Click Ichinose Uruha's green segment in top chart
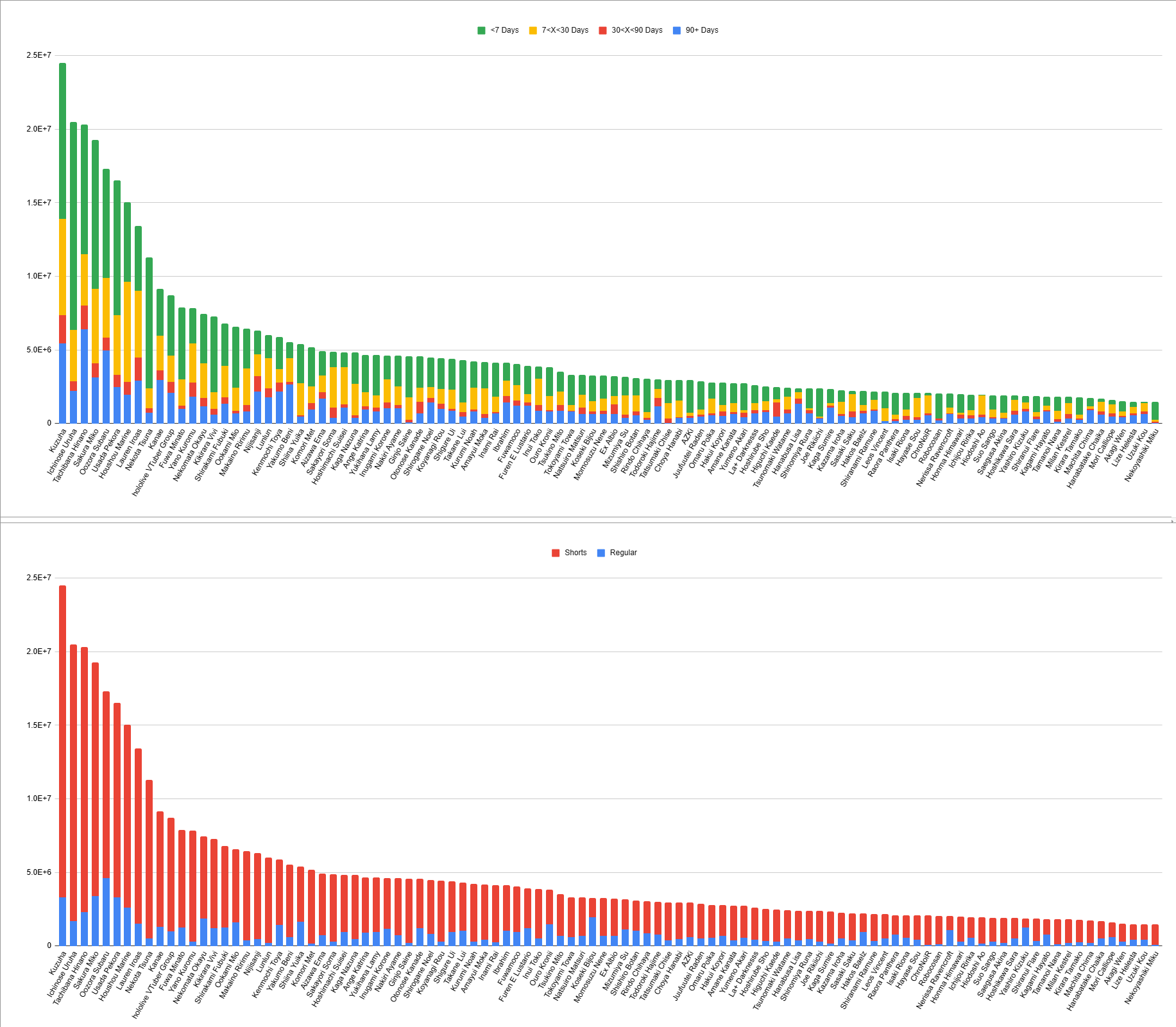This screenshot has height=1027, width=1176. pyautogui.click(x=73, y=226)
